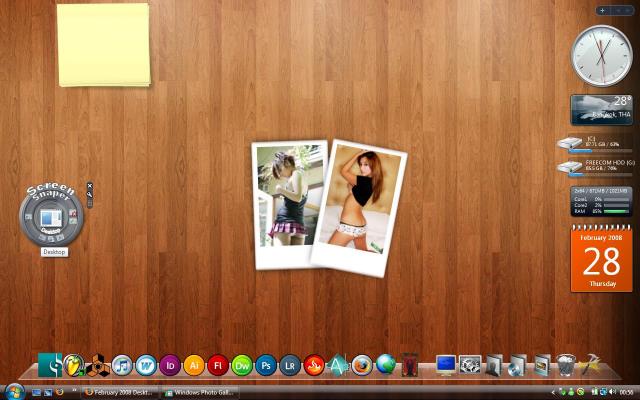The image size is (640, 400).
Task: Click the calendar gadget showing 28
Action: 602,258
